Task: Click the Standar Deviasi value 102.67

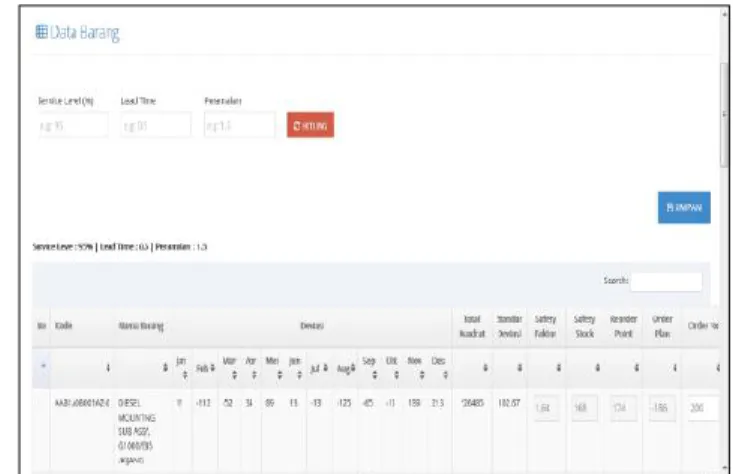Action: [510, 403]
